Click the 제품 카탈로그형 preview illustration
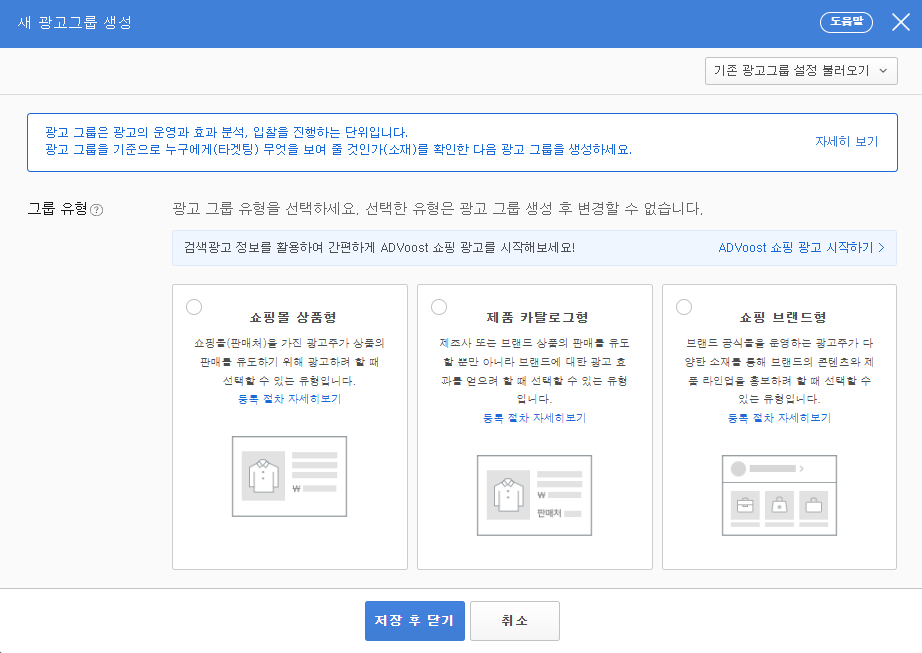Screen dimensions: 922x653 coord(535,495)
